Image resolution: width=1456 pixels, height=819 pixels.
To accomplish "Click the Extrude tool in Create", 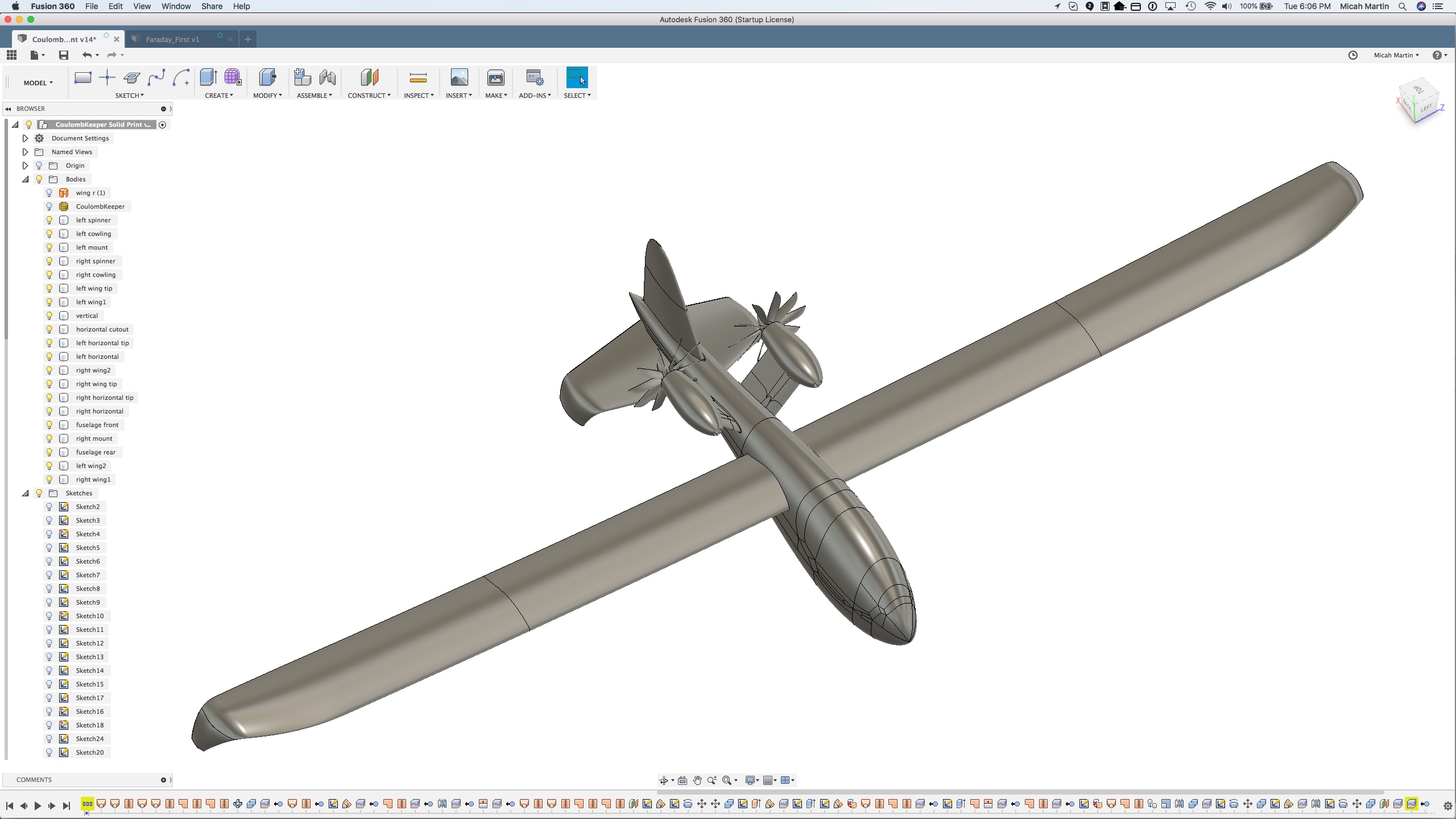I will click(208, 77).
